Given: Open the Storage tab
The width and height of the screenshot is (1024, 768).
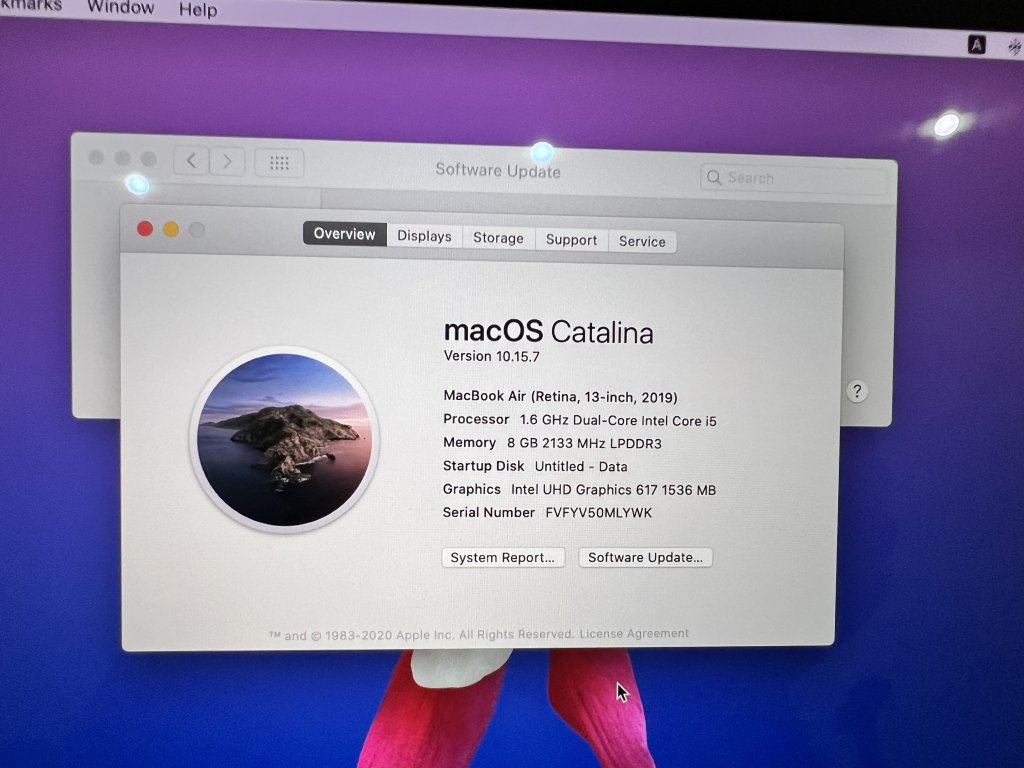Looking at the screenshot, I should pyautogui.click(x=498, y=238).
